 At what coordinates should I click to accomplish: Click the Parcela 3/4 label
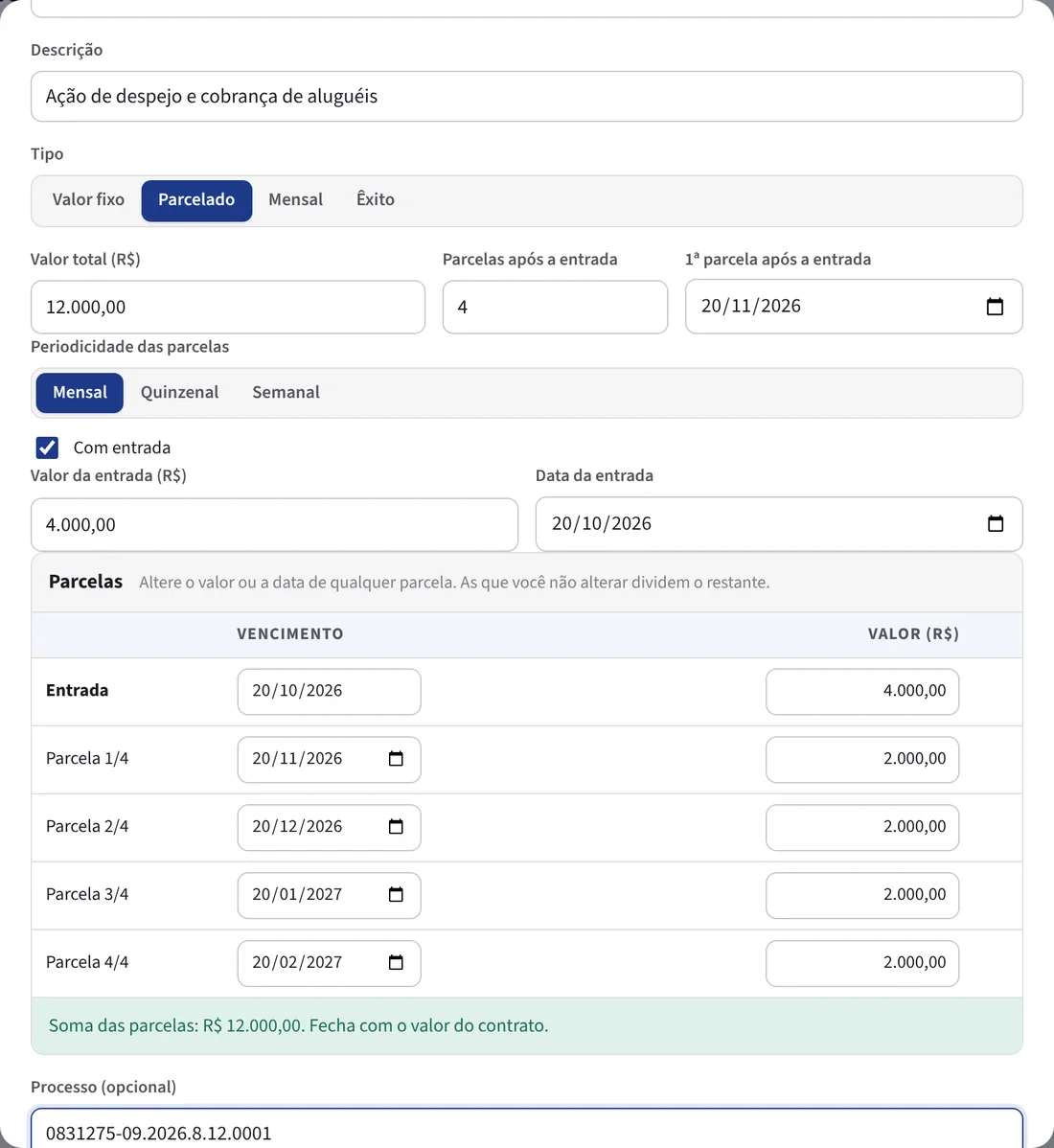tap(87, 894)
